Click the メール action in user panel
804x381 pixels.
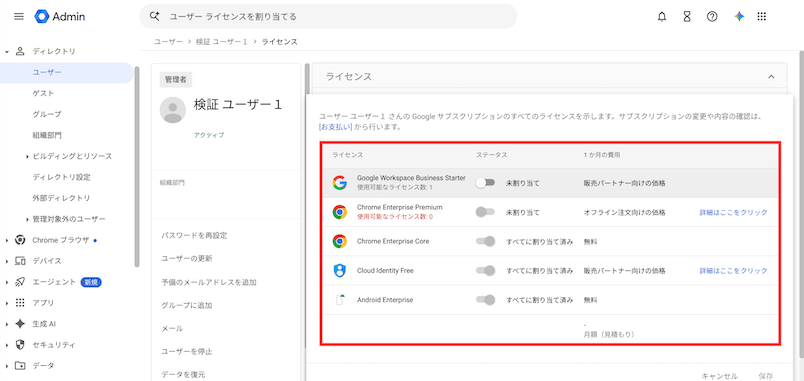[172, 328]
